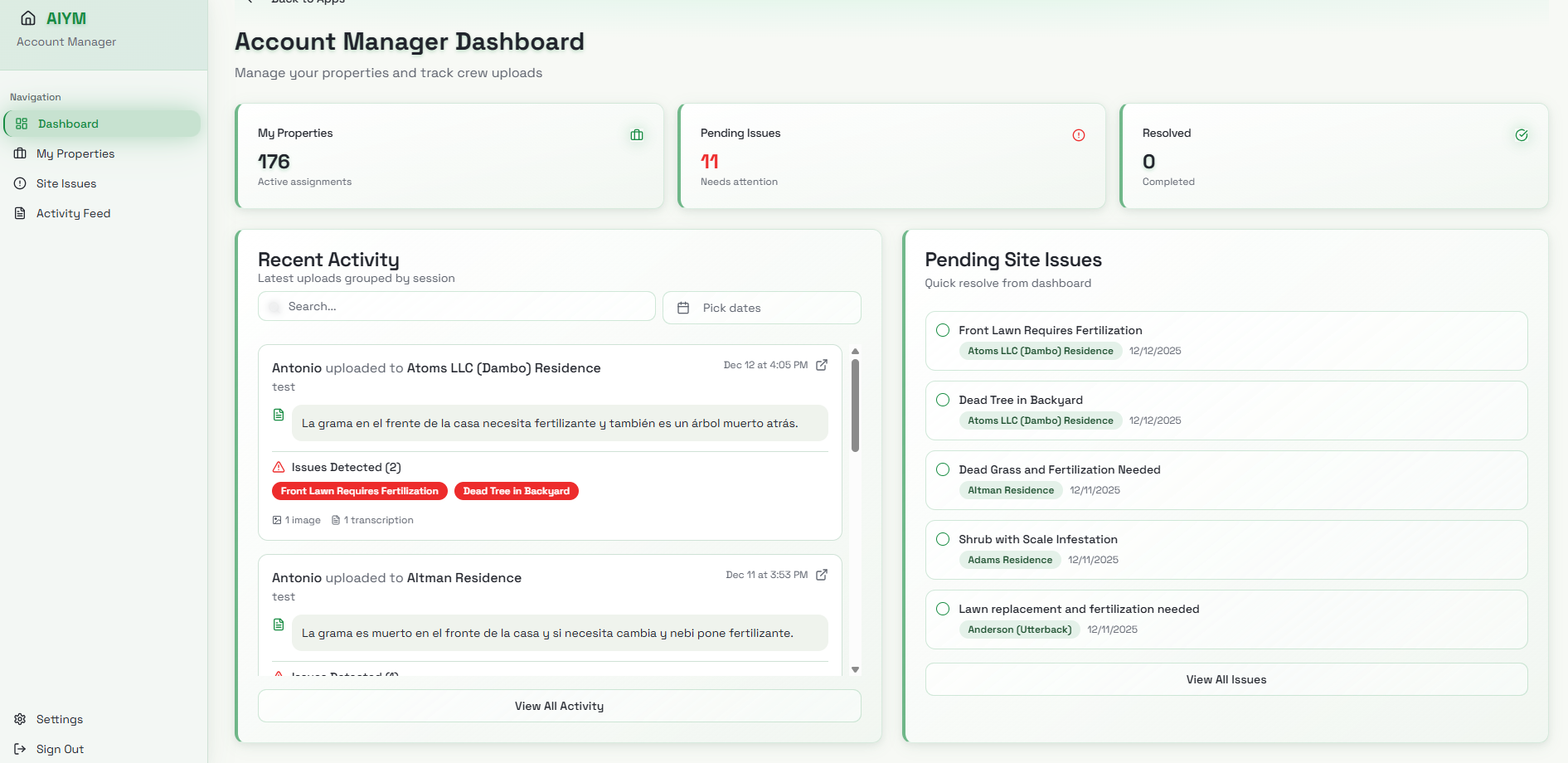The height and width of the screenshot is (763, 1568).
Task: Open external link for Atoms LLC upload
Action: click(x=822, y=365)
